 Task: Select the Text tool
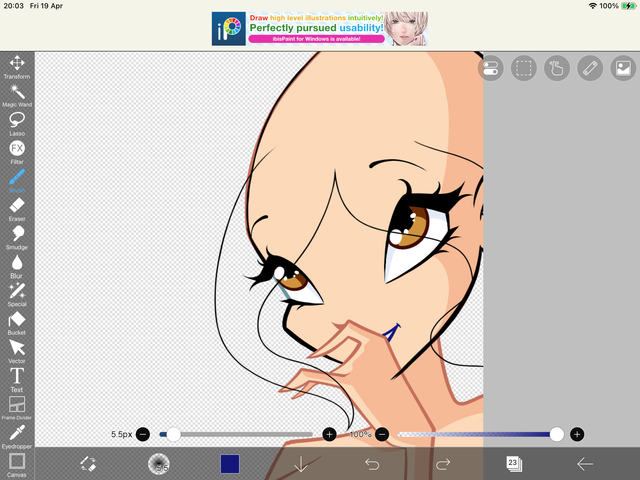17,380
